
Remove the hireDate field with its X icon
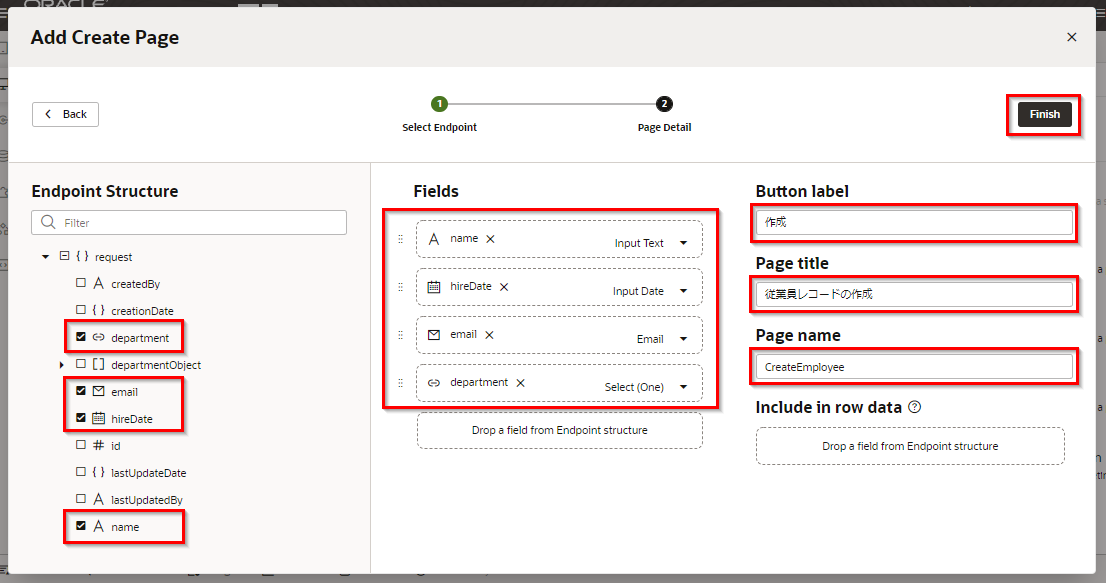[x=504, y=287]
